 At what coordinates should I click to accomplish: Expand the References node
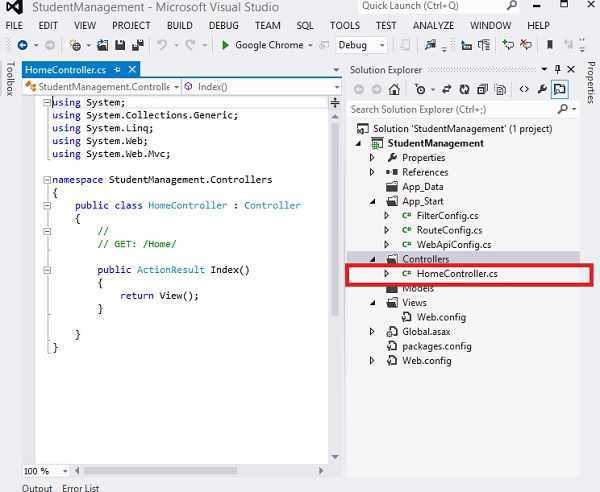372,172
